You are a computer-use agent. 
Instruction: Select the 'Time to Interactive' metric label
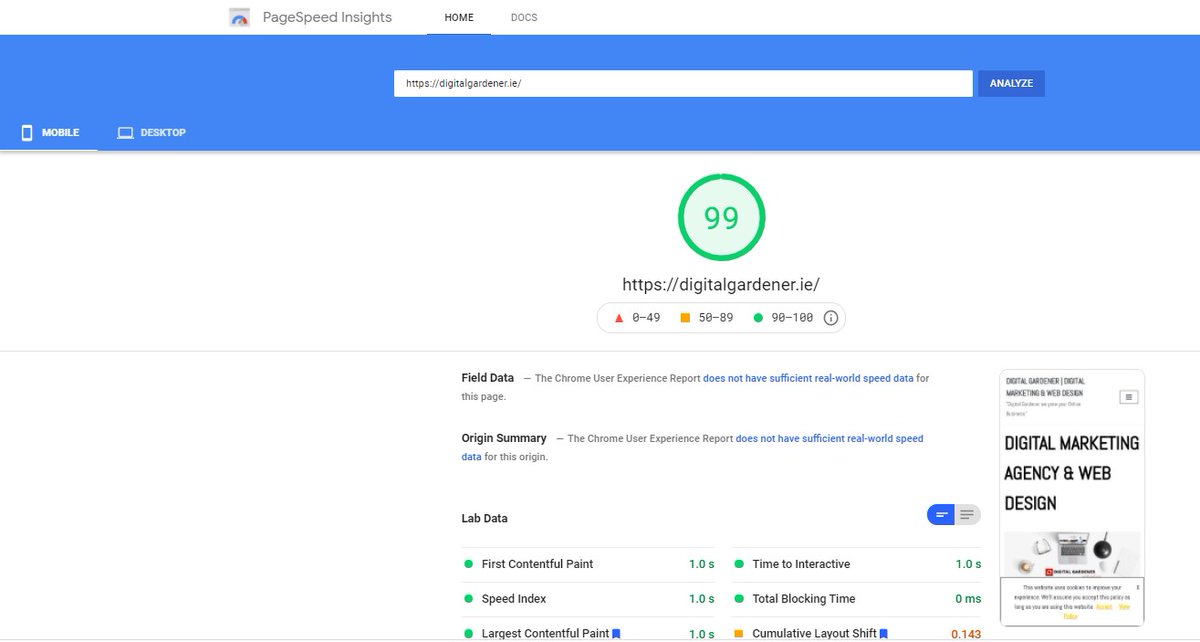point(802,564)
